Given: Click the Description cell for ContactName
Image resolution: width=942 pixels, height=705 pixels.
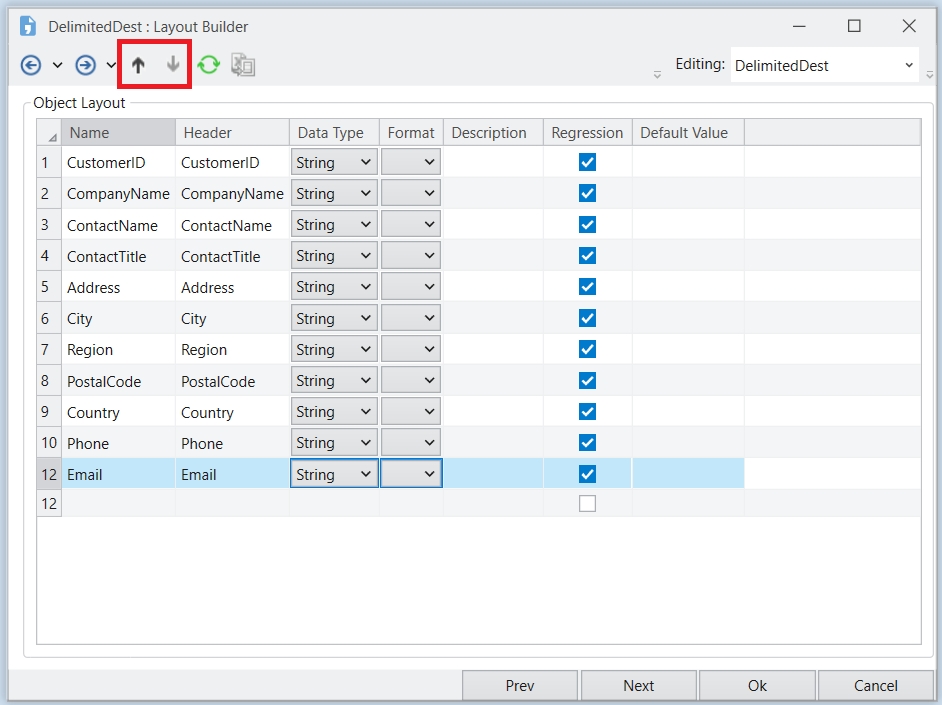Looking at the screenshot, I should pos(493,225).
